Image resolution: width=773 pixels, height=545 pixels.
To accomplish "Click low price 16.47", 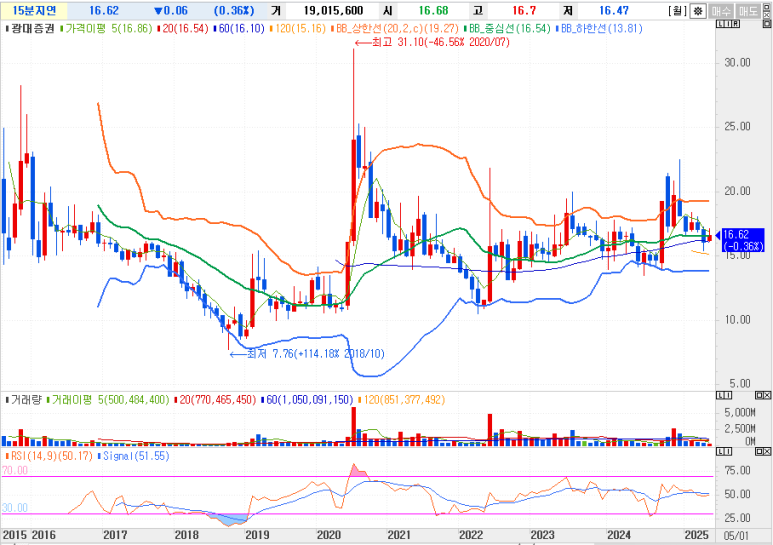I will point(614,11).
